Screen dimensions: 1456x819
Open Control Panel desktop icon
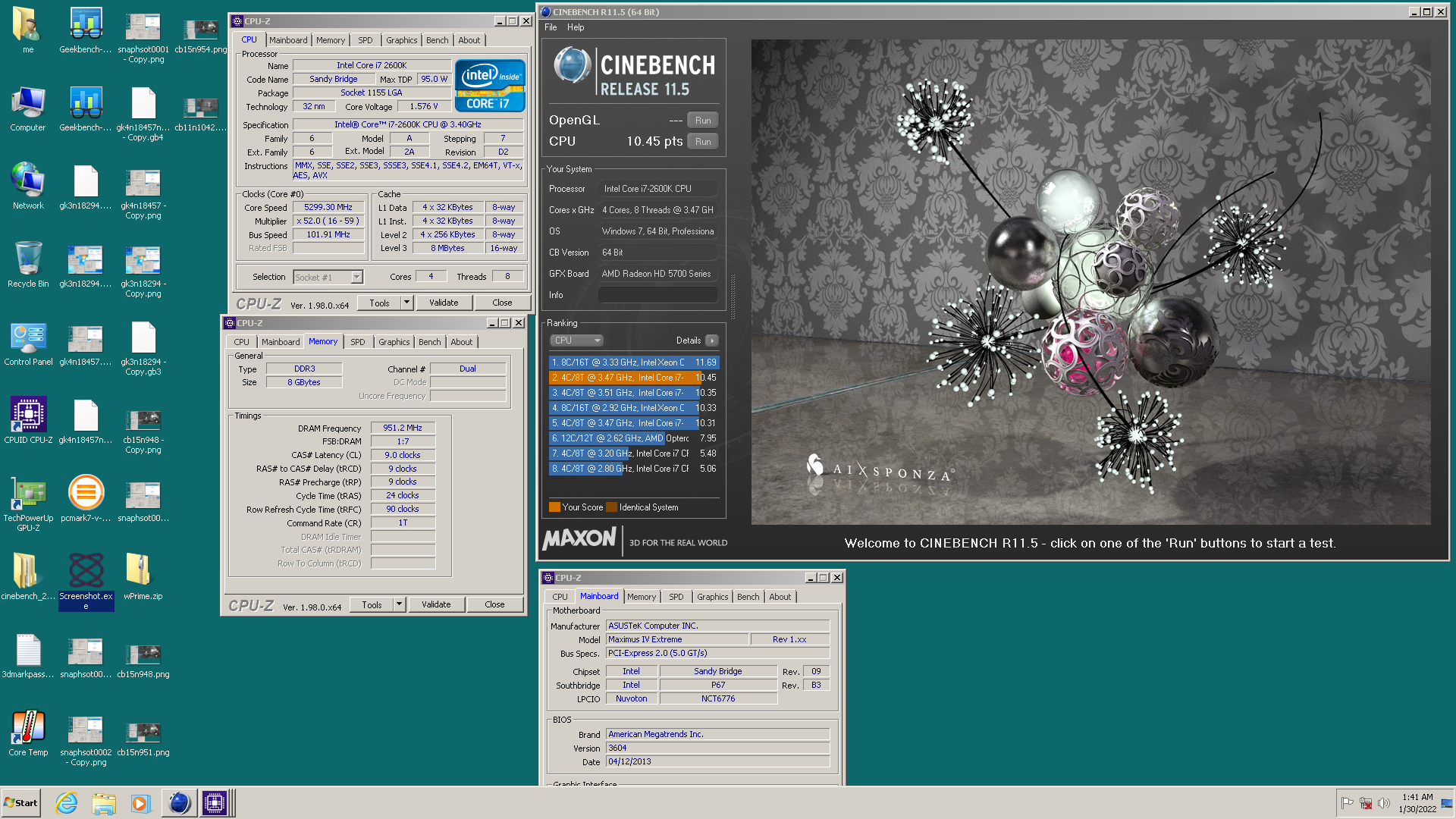pyautogui.click(x=28, y=343)
